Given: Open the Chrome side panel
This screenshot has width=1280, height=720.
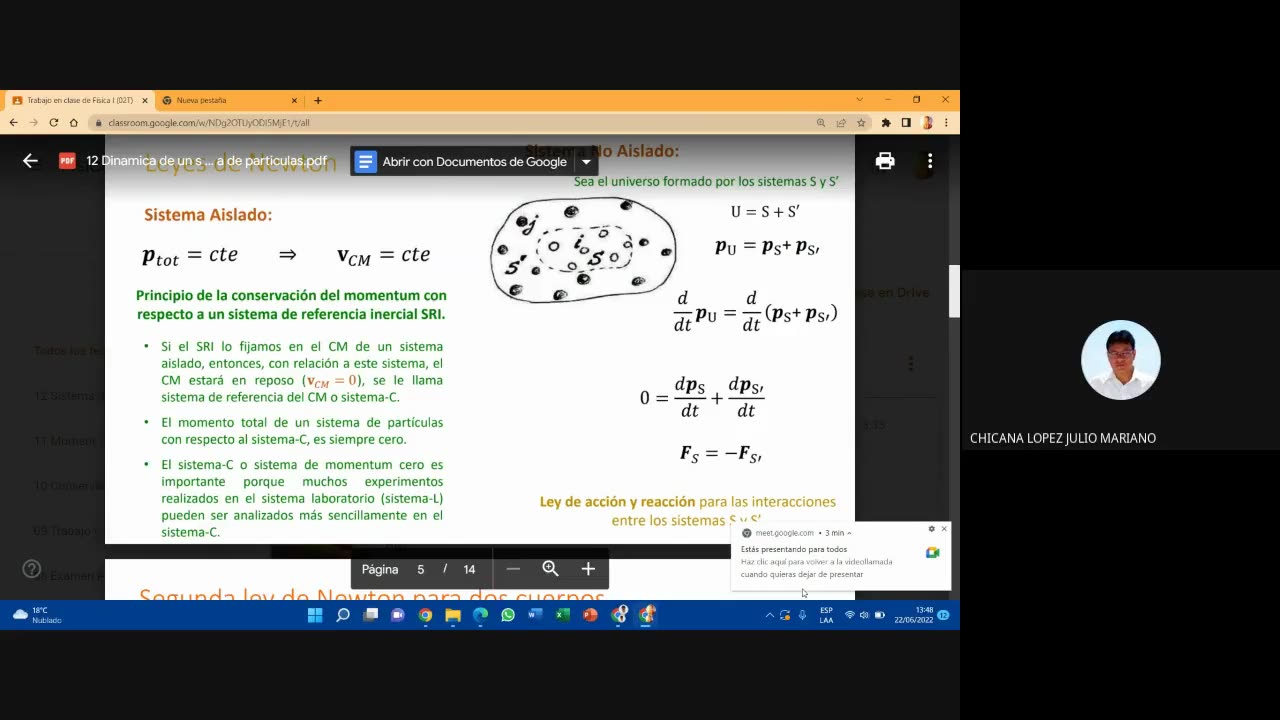Looking at the screenshot, I should tap(906, 123).
